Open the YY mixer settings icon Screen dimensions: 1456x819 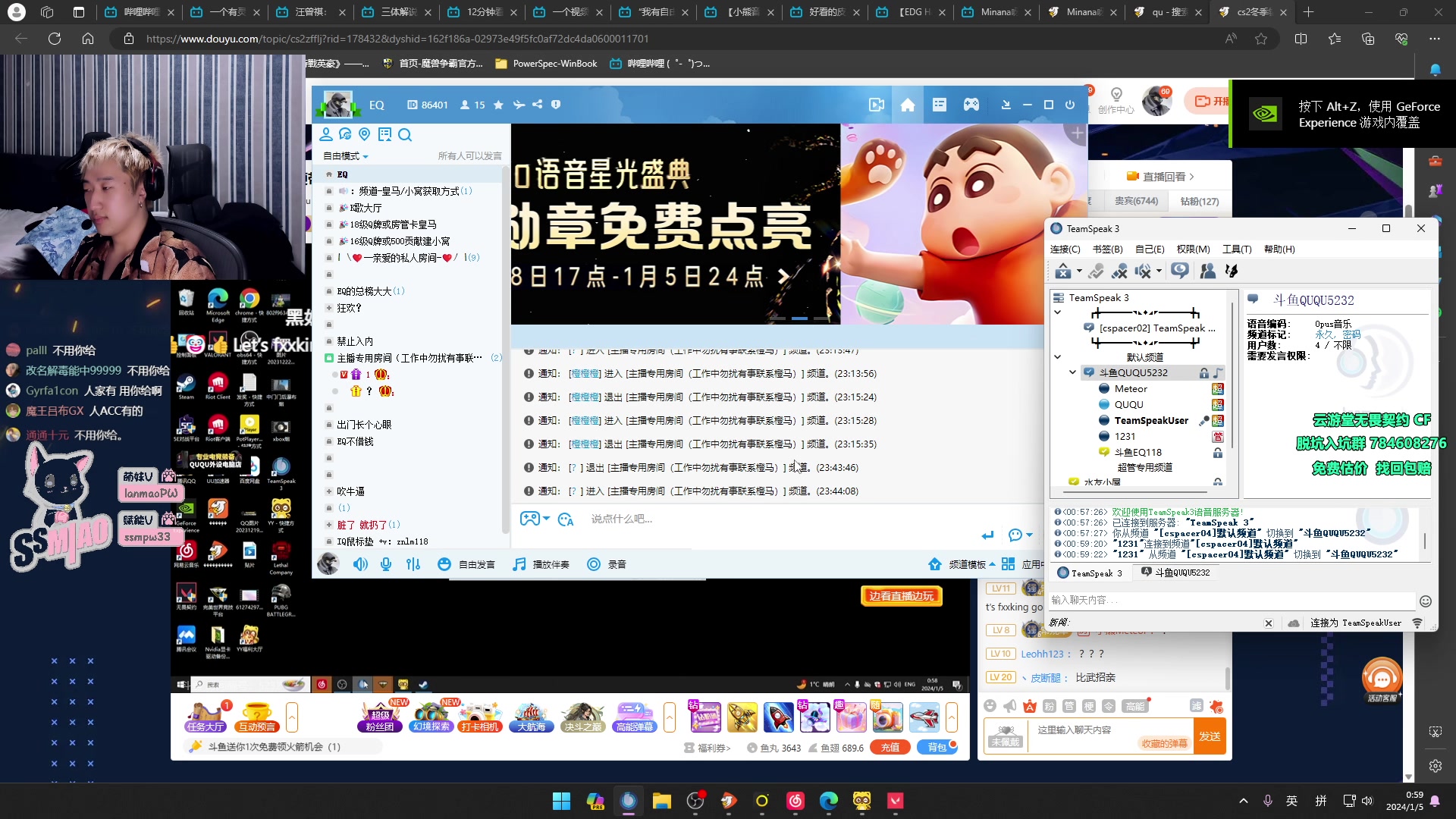click(x=413, y=564)
